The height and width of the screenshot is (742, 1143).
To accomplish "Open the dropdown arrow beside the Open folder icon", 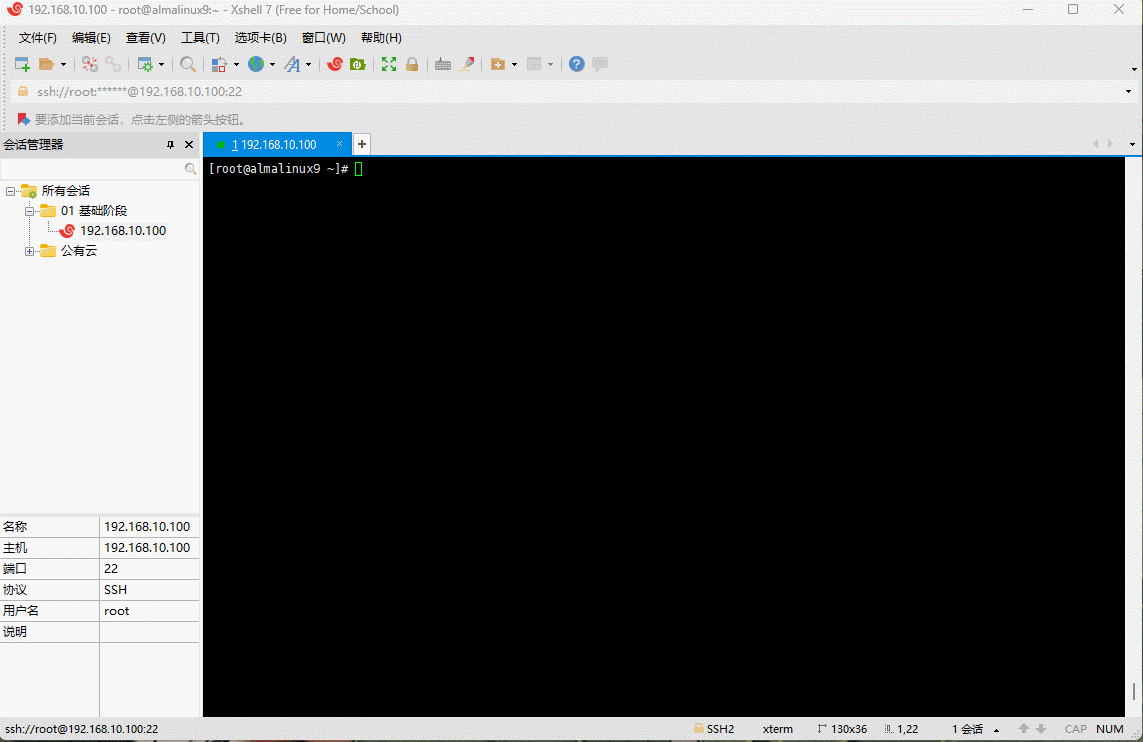I will point(64,64).
